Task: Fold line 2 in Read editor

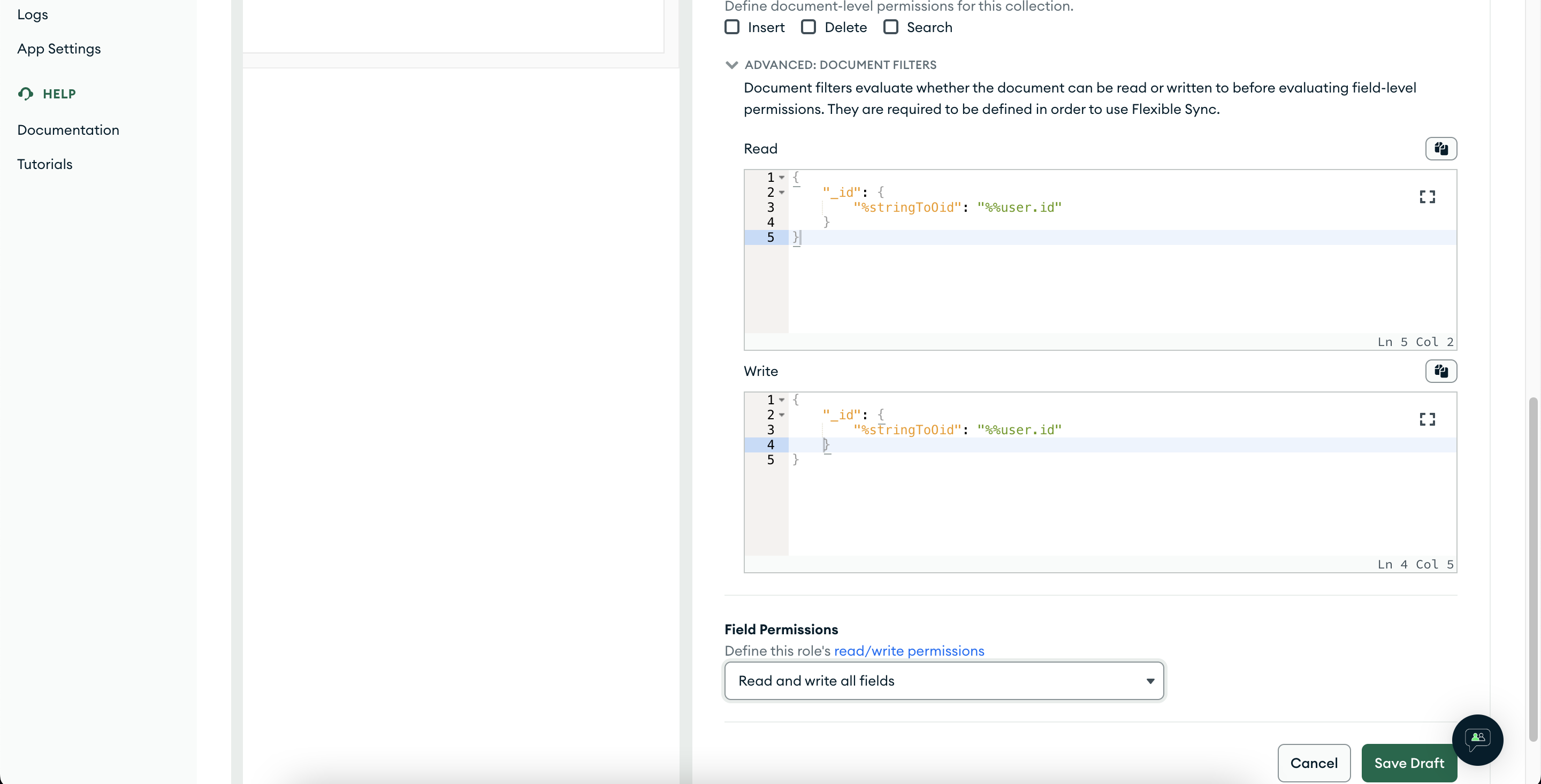Action: pyautogui.click(x=781, y=192)
